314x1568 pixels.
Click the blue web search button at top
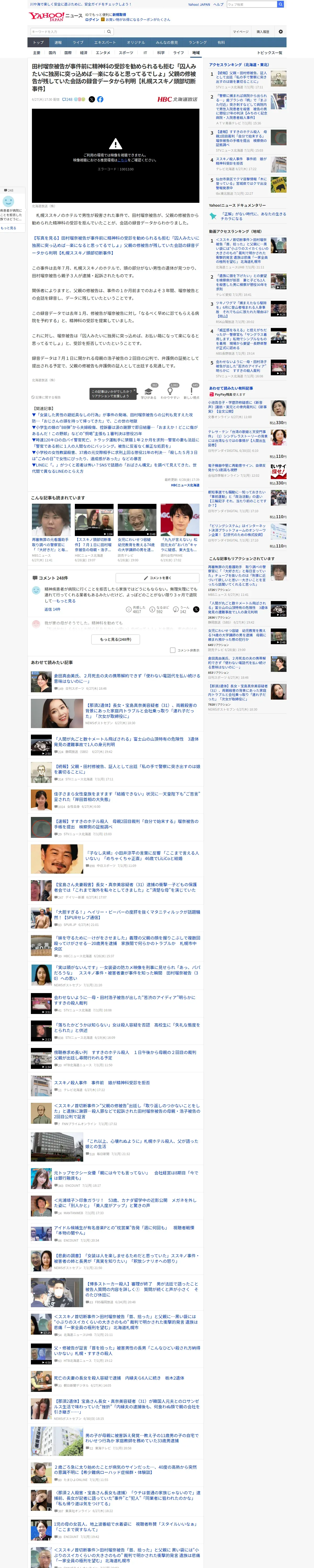tap(281, 4)
